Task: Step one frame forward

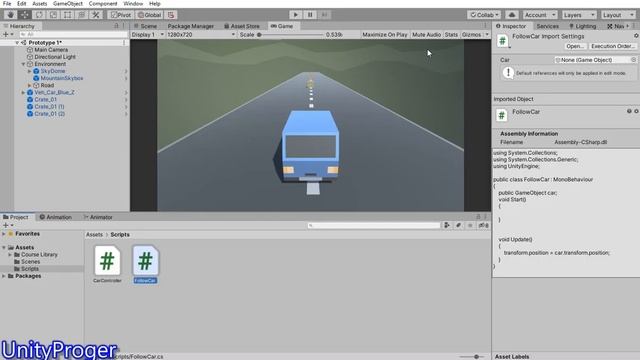Action: (x=324, y=15)
